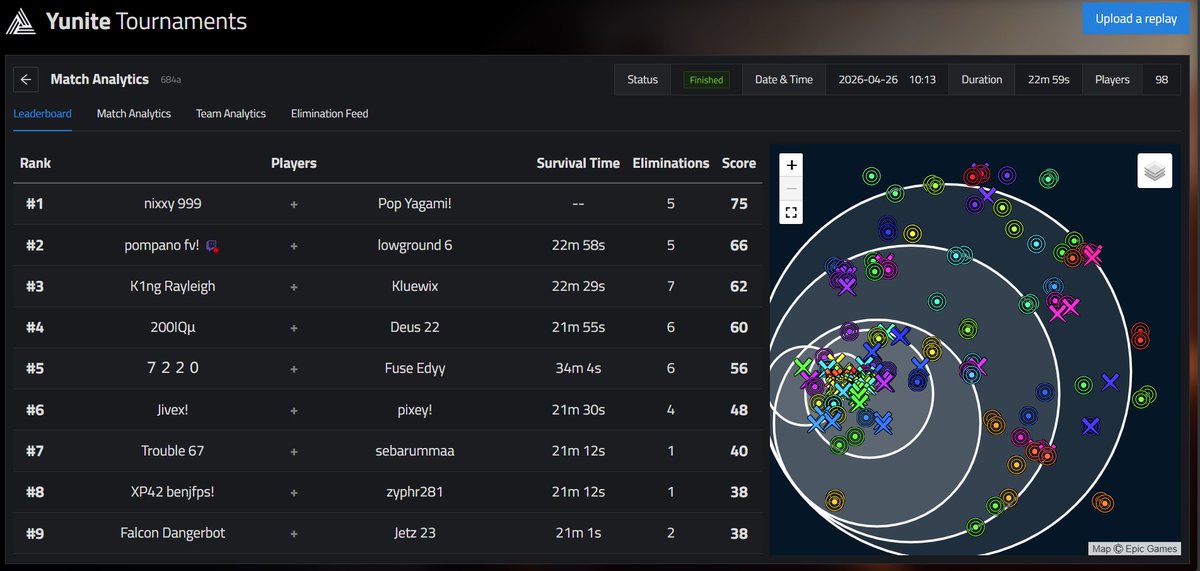Select player pixey!
The image size is (1200, 571).
(415, 410)
